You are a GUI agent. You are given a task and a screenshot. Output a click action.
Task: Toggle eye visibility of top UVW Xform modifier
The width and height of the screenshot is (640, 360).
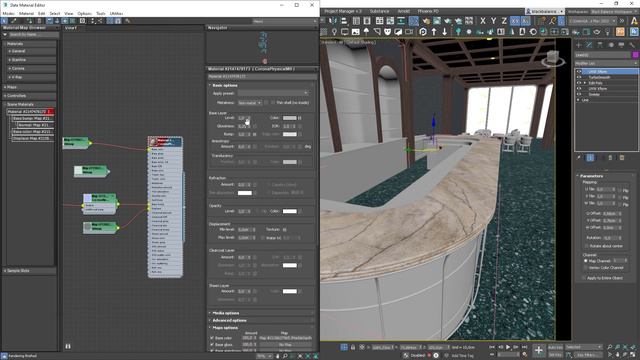579,71
